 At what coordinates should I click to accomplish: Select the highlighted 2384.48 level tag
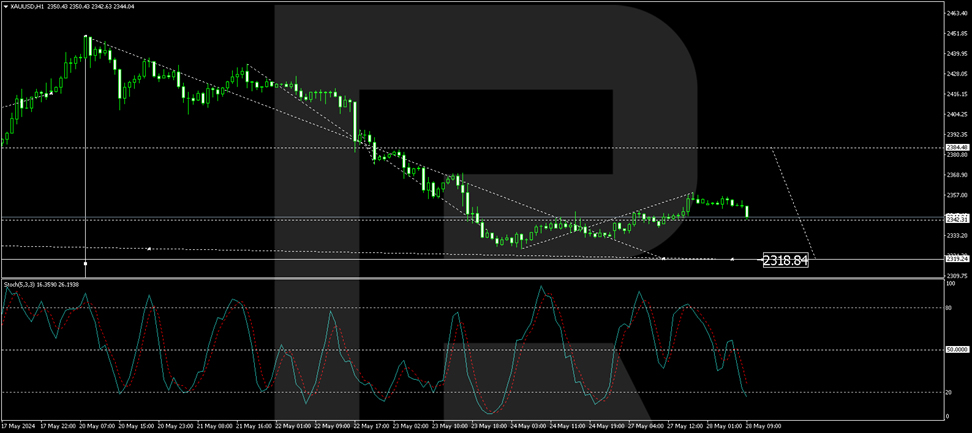[957, 147]
